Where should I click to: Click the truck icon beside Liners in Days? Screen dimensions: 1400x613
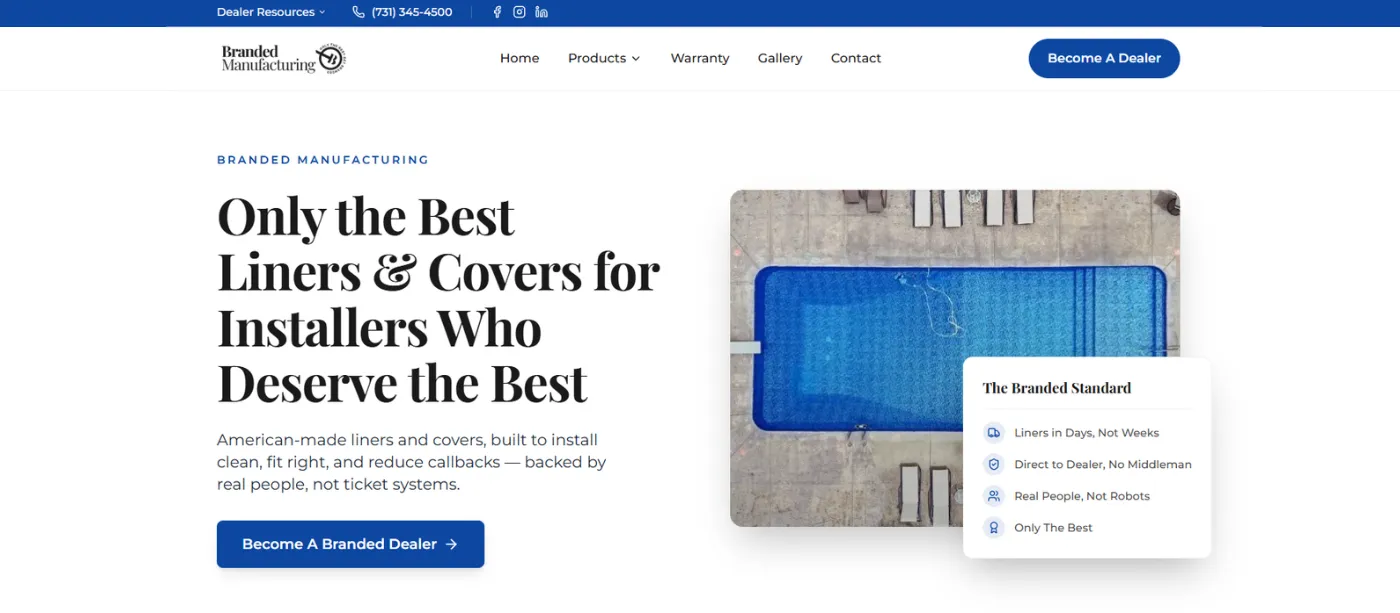pos(993,433)
